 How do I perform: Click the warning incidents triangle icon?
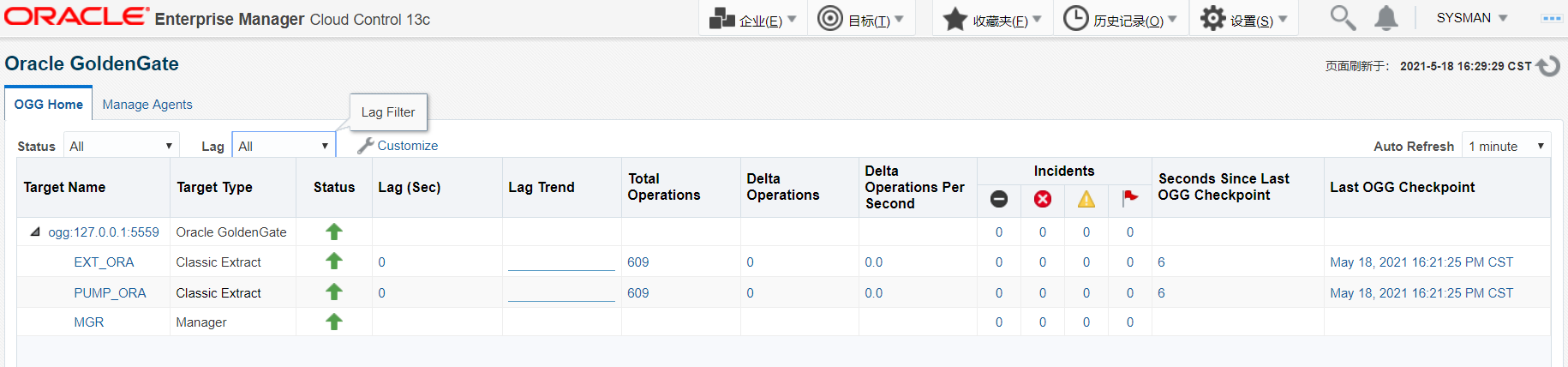1086,199
